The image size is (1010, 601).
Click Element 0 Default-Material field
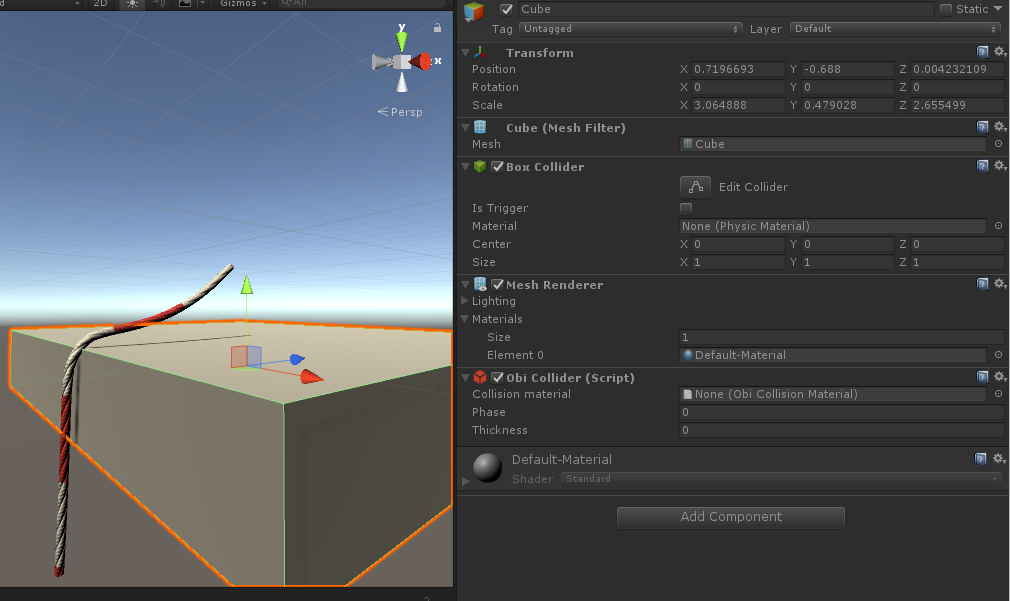832,355
